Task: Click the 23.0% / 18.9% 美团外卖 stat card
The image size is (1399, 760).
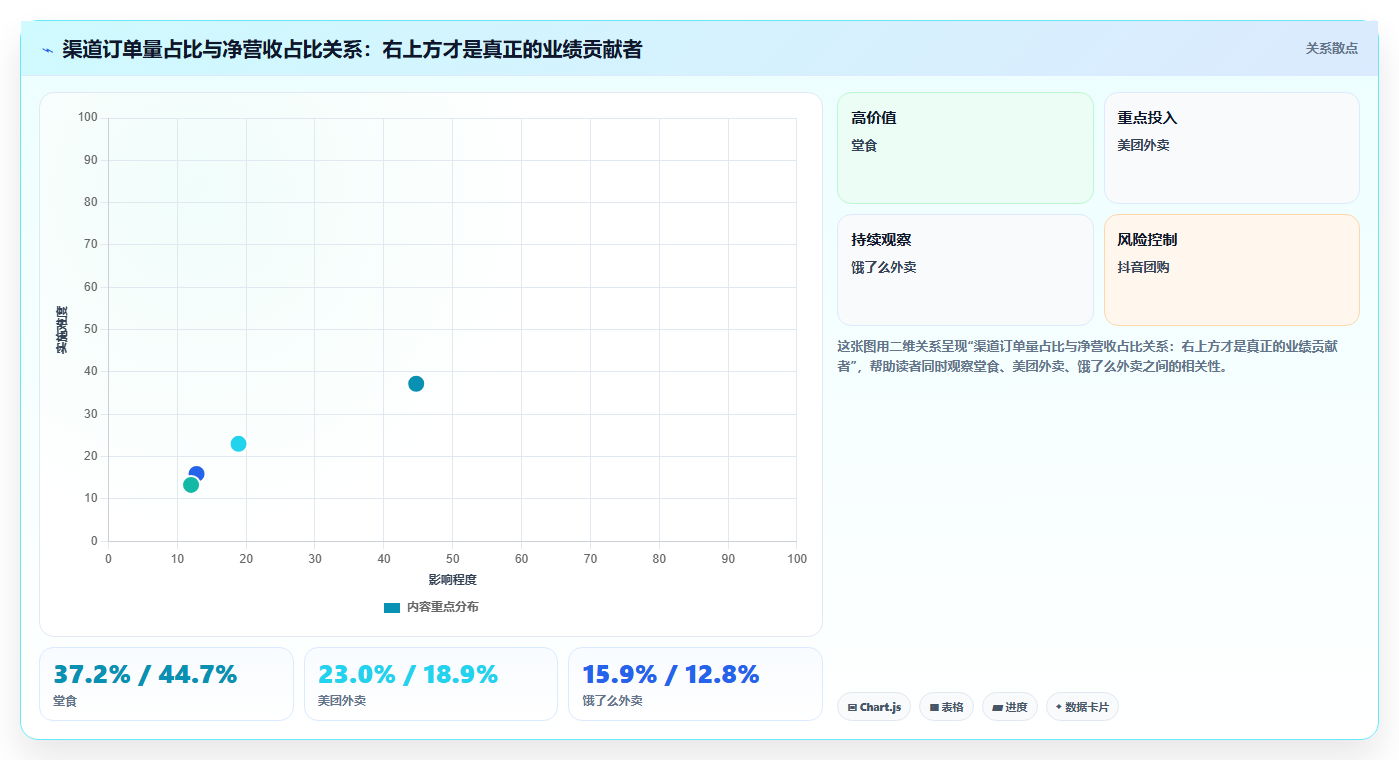Action: point(430,684)
